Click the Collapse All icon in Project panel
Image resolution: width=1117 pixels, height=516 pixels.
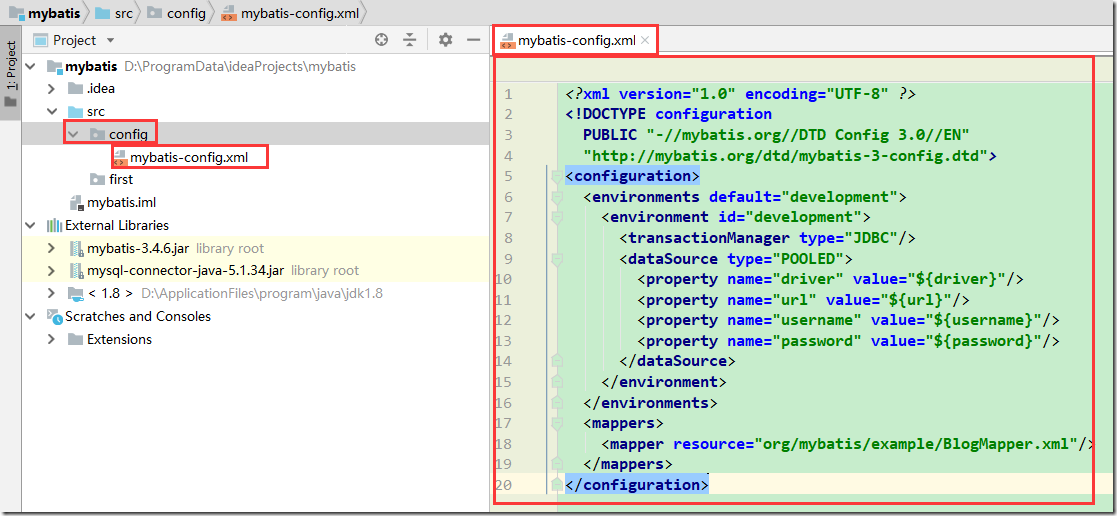tap(409, 40)
